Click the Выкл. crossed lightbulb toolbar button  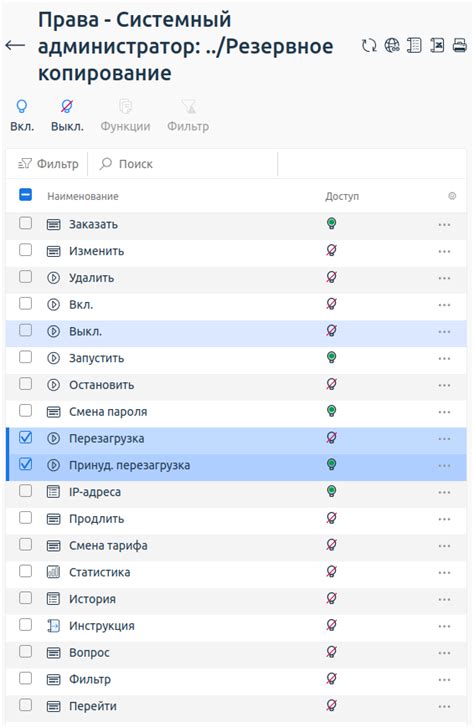click(67, 115)
